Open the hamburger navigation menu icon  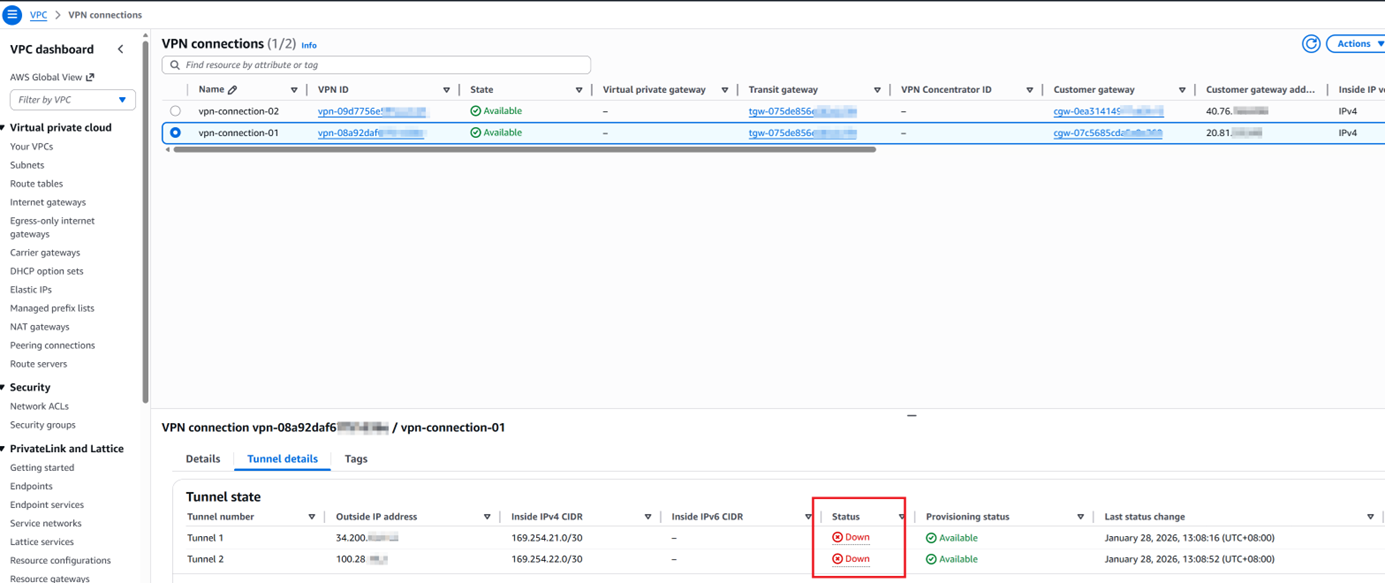12,14
